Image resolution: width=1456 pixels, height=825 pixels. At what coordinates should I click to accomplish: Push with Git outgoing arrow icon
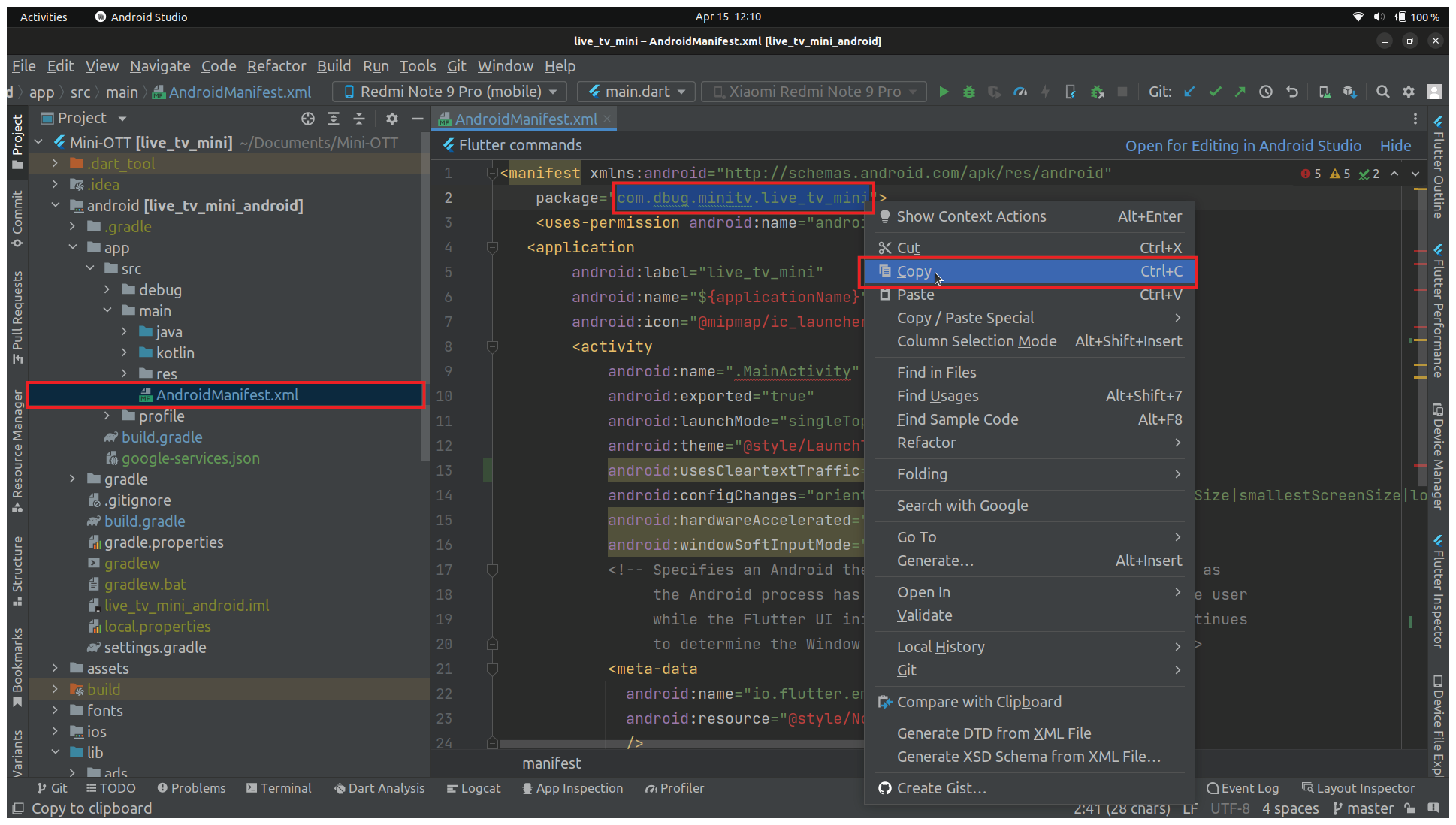tap(1240, 92)
